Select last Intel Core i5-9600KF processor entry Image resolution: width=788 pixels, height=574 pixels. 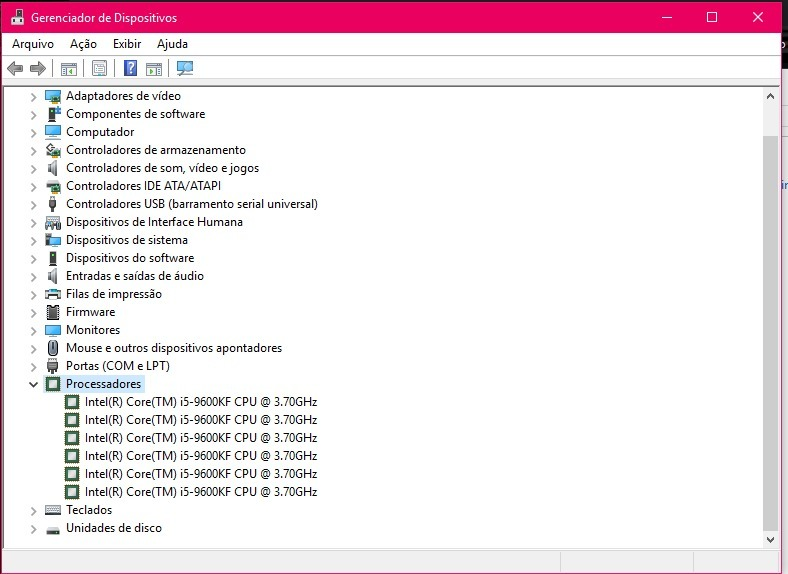click(x=201, y=492)
